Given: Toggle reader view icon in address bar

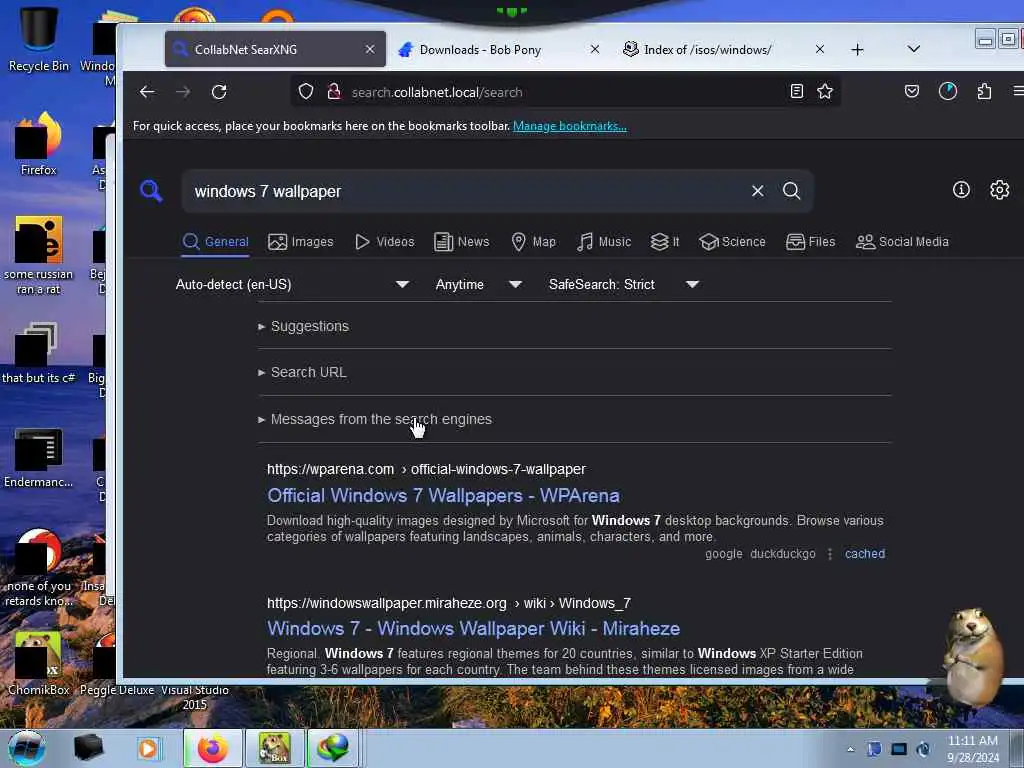Looking at the screenshot, I should click(796, 91).
